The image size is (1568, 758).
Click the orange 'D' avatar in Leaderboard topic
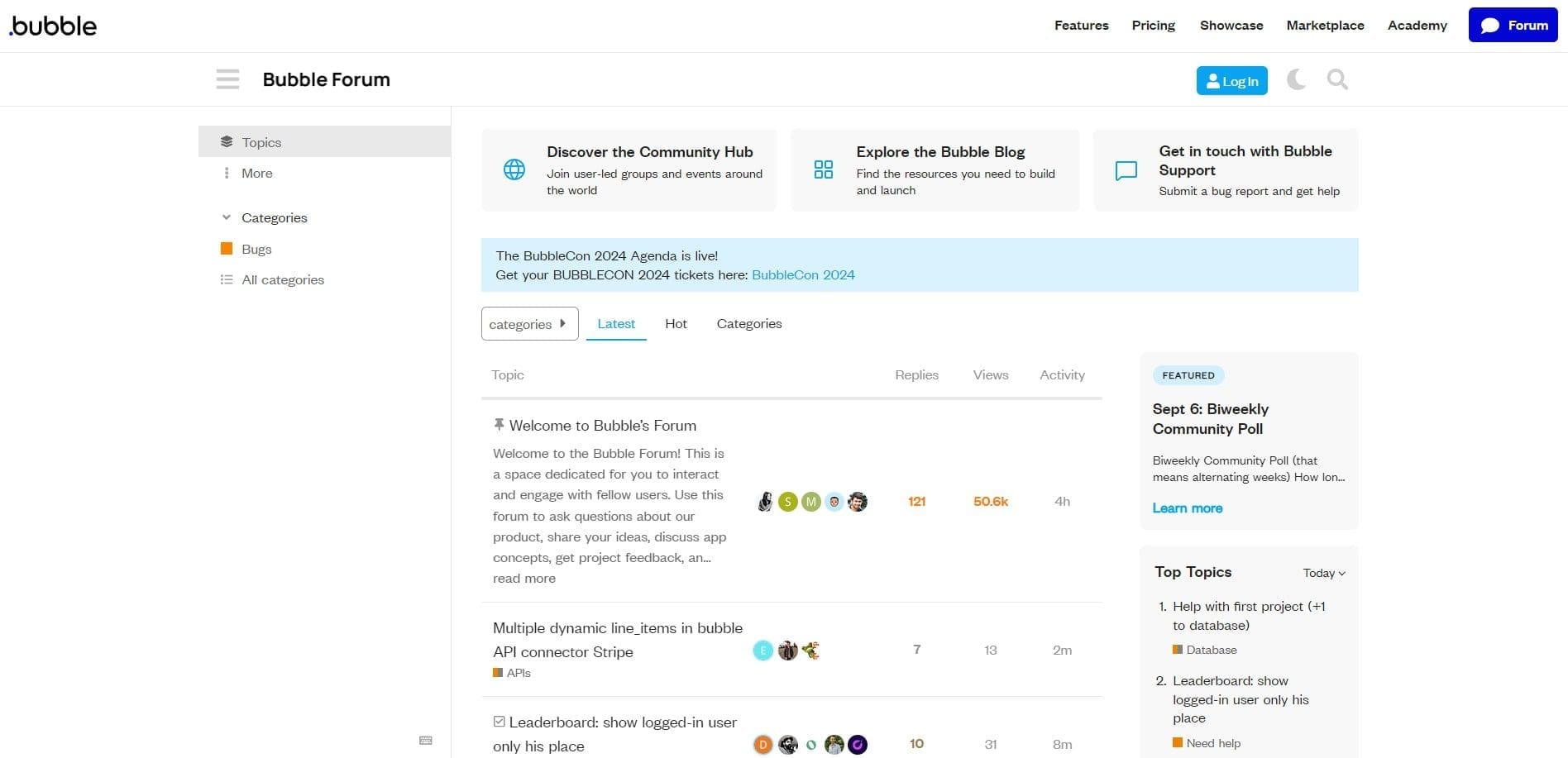pyautogui.click(x=763, y=745)
